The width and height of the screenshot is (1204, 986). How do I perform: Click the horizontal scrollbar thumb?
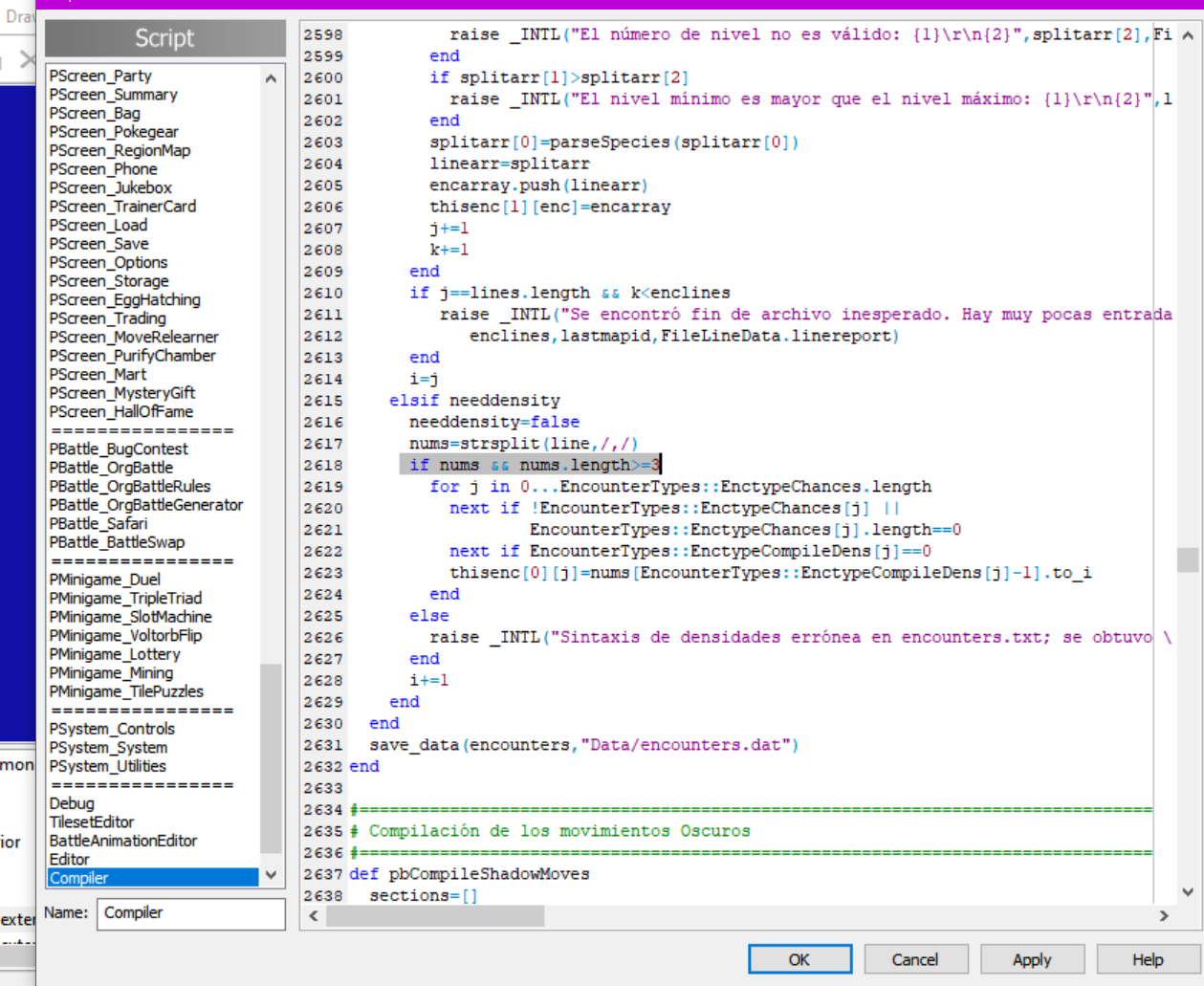pos(435,916)
